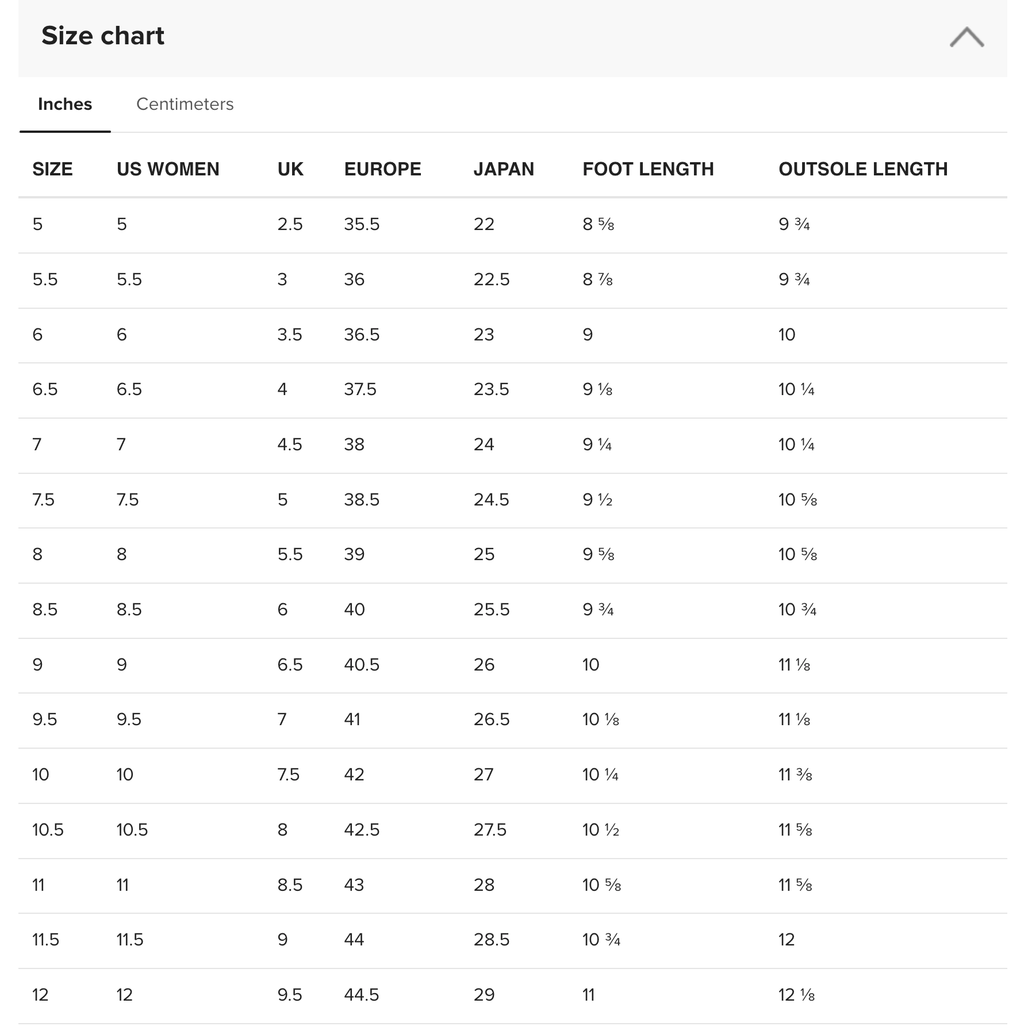
Task: Click the EUROPE column header
Action: (x=382, y=169)
